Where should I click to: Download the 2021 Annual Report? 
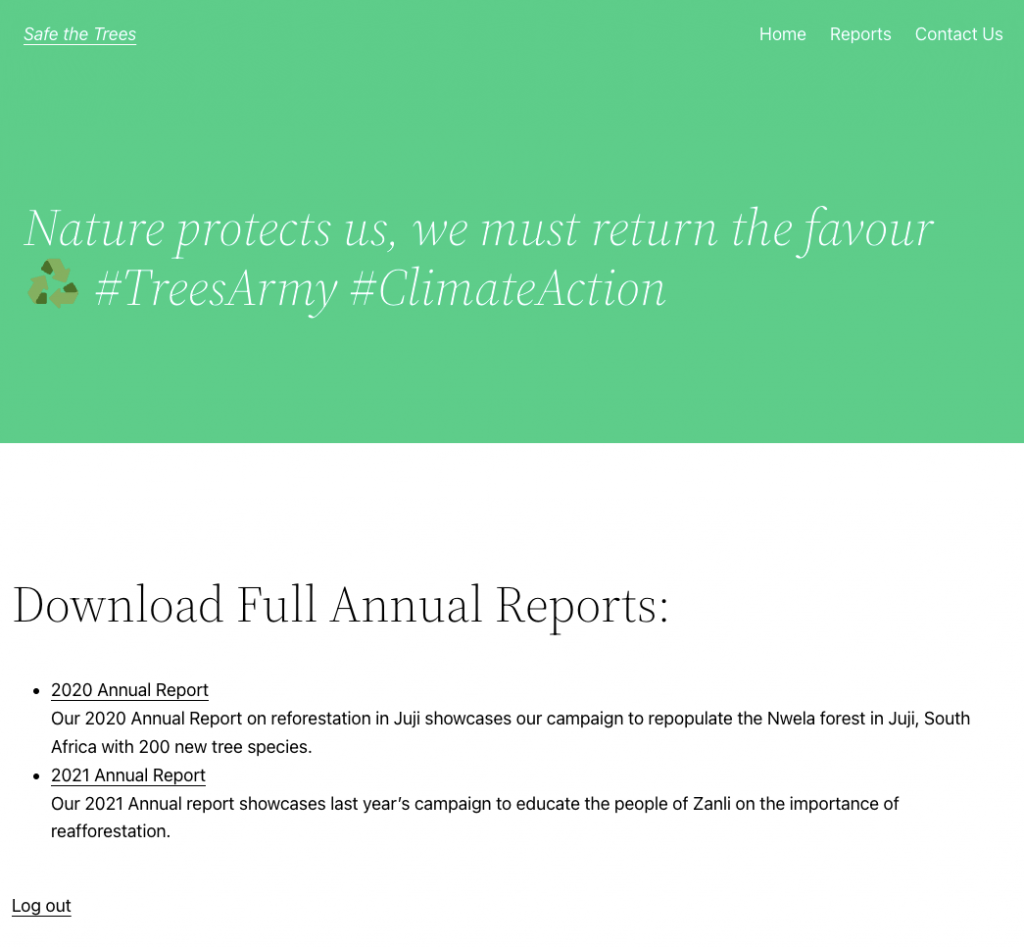128,775
